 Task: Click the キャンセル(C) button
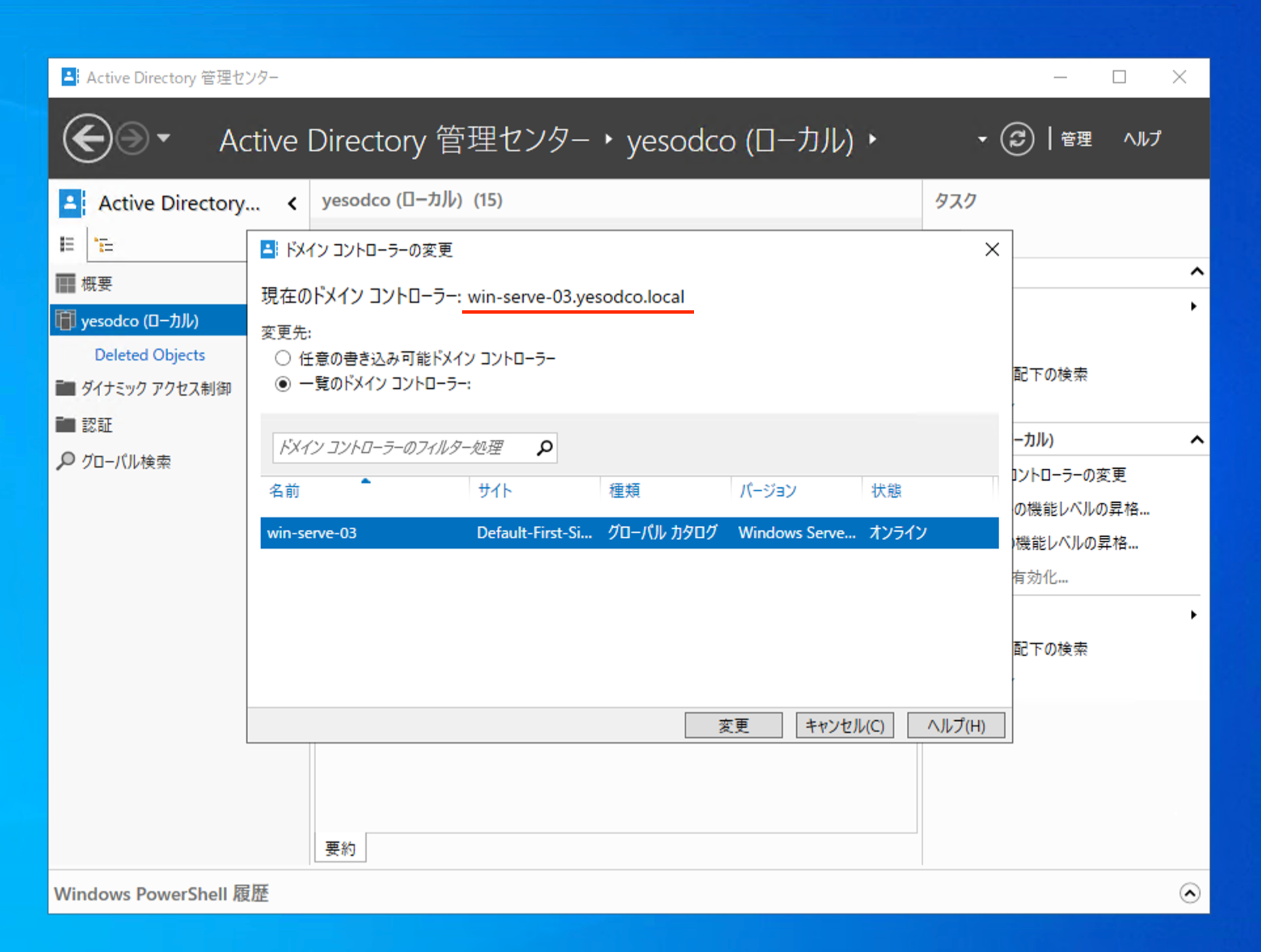845,725
